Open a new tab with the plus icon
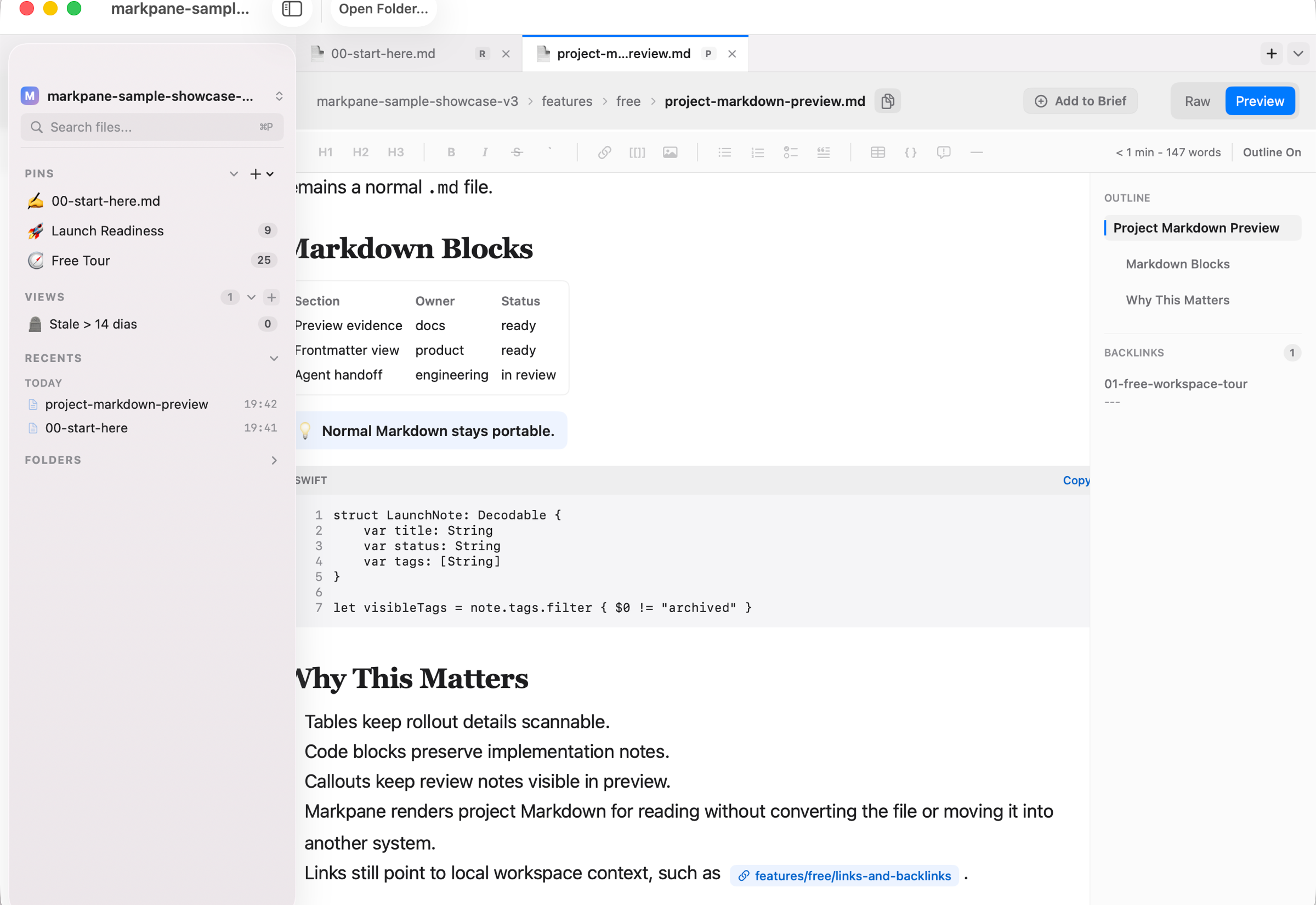1316x905 pixels. point(1271,53)
